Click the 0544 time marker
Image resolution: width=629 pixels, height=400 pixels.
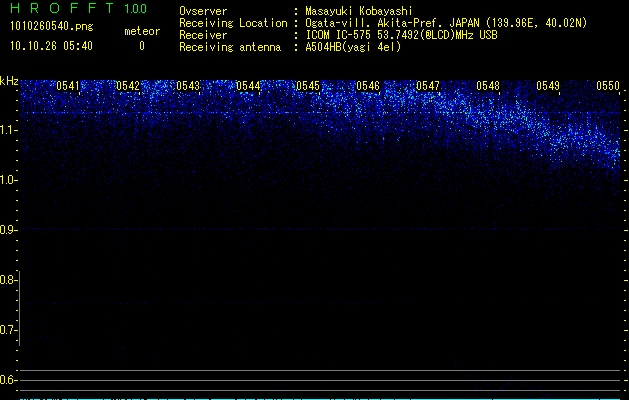coord(248,86)
